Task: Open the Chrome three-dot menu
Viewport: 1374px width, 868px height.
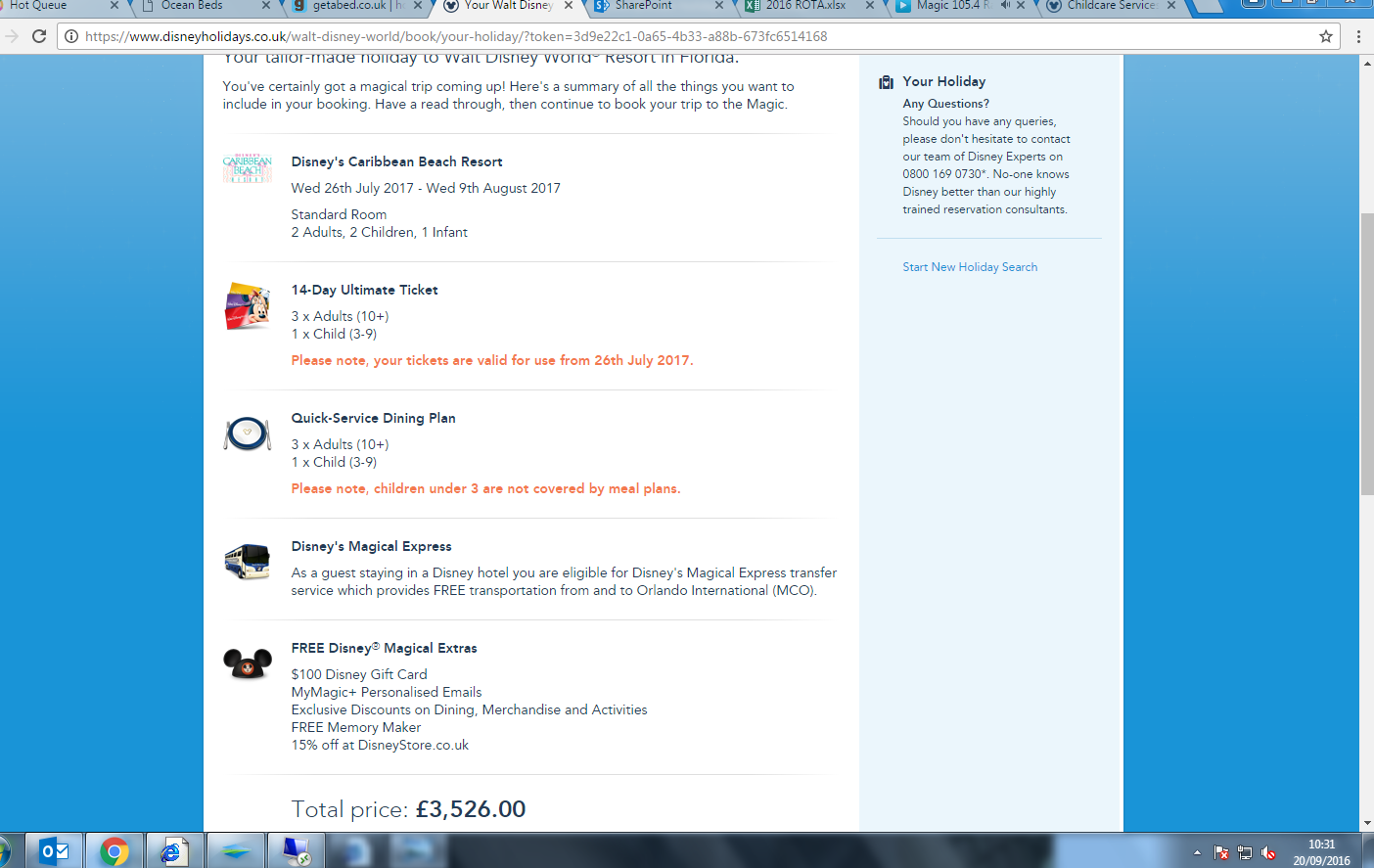Action: point(1358,36)
